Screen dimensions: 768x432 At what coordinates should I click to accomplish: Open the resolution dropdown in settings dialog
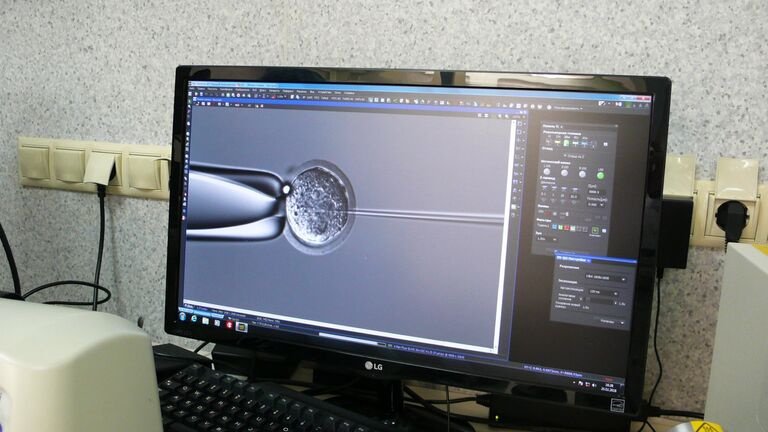(606, 278)
